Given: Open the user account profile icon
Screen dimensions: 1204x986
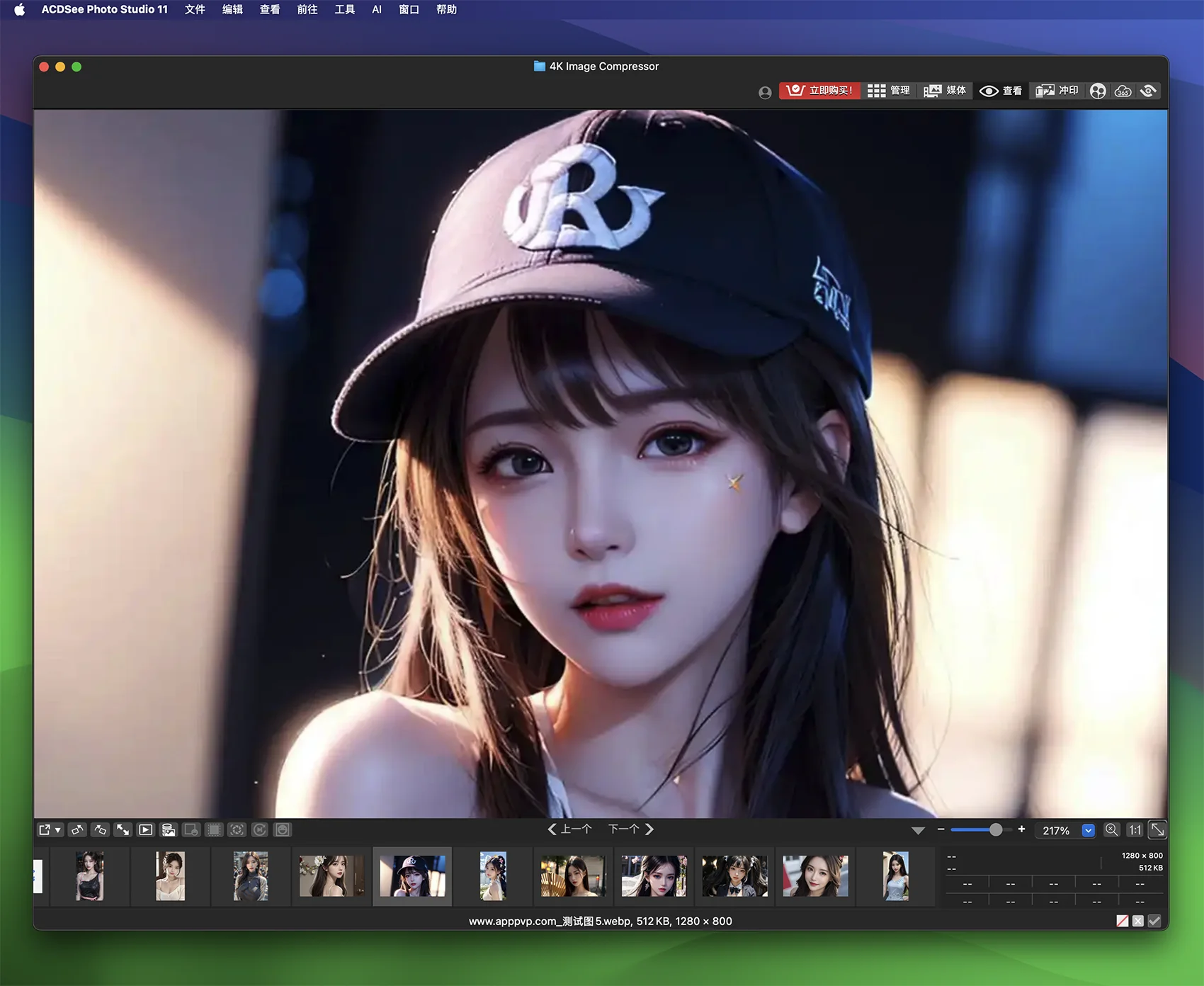Looking at the screenshot, I should 765,92.
